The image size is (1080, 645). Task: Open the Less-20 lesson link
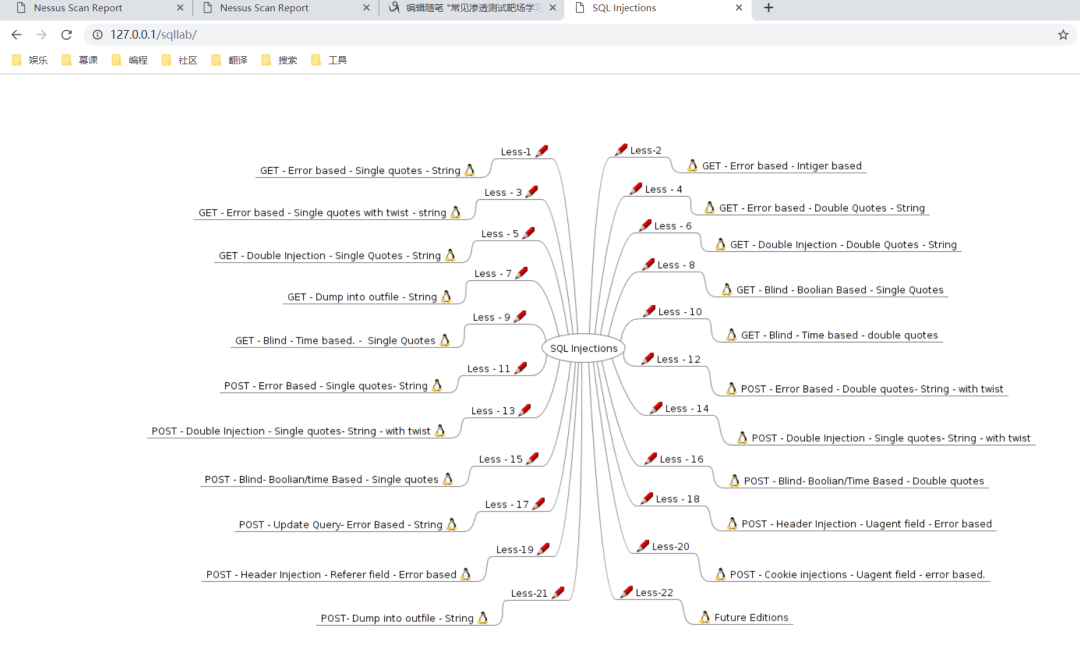670,546
